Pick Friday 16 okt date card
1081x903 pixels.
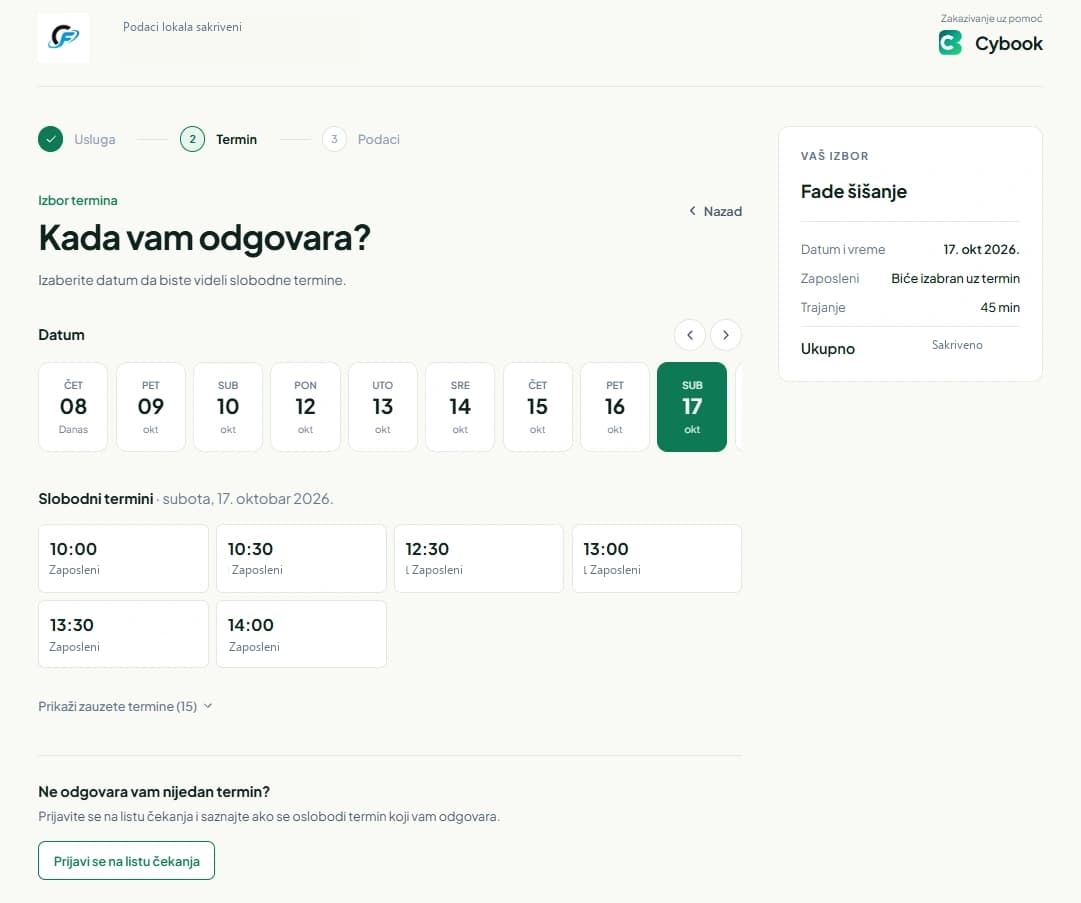click(615, 407)
